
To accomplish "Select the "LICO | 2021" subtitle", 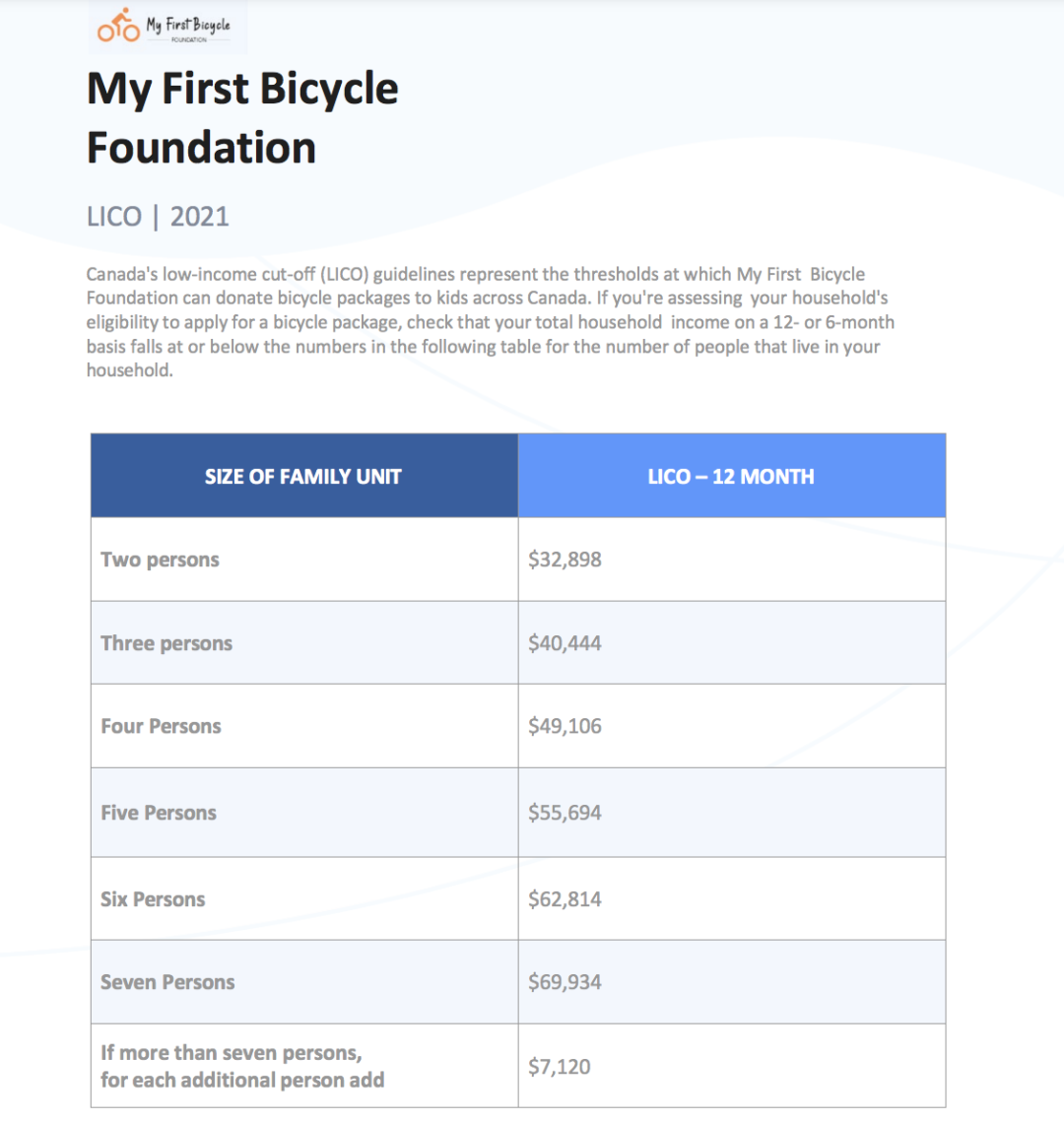I will (158, 217).
